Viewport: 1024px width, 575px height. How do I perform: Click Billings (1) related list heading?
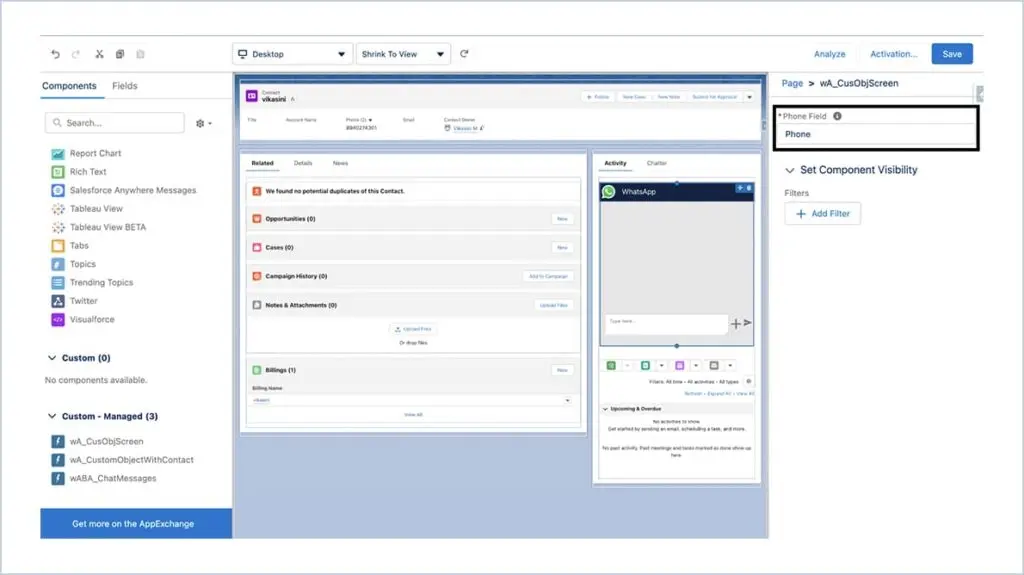(280, 370)
